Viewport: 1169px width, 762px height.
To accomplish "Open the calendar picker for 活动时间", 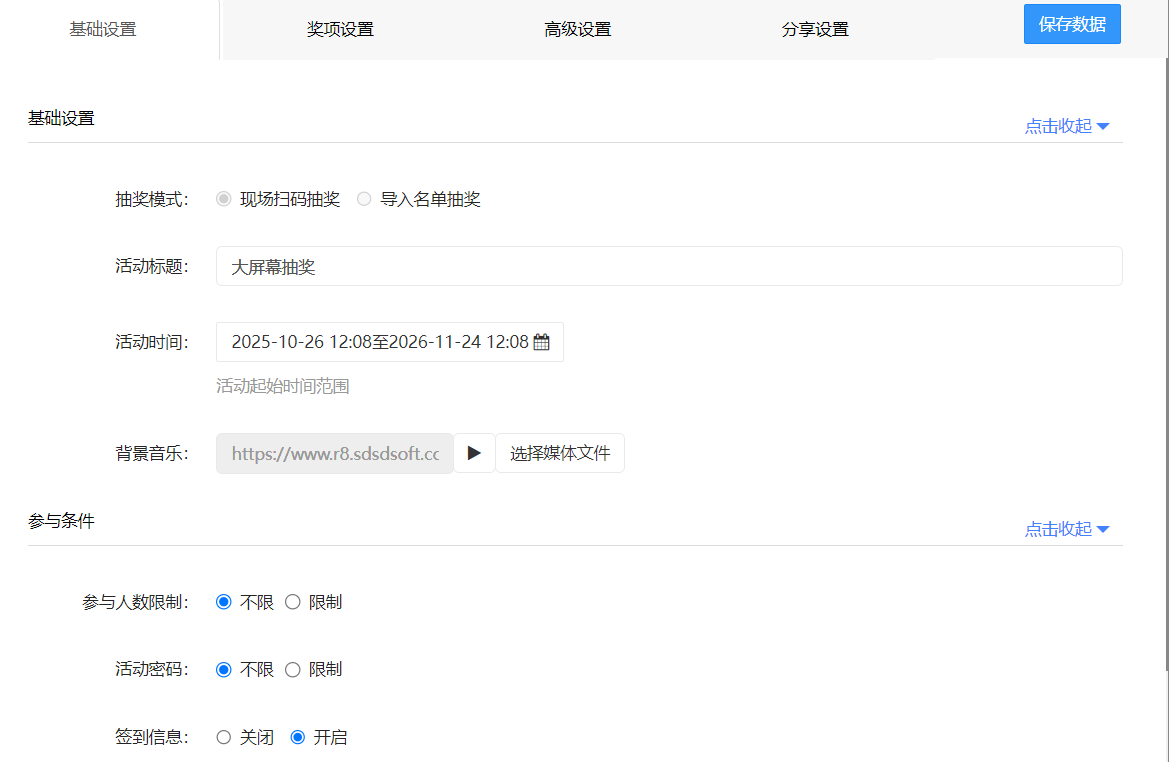I will coord(541,341).
